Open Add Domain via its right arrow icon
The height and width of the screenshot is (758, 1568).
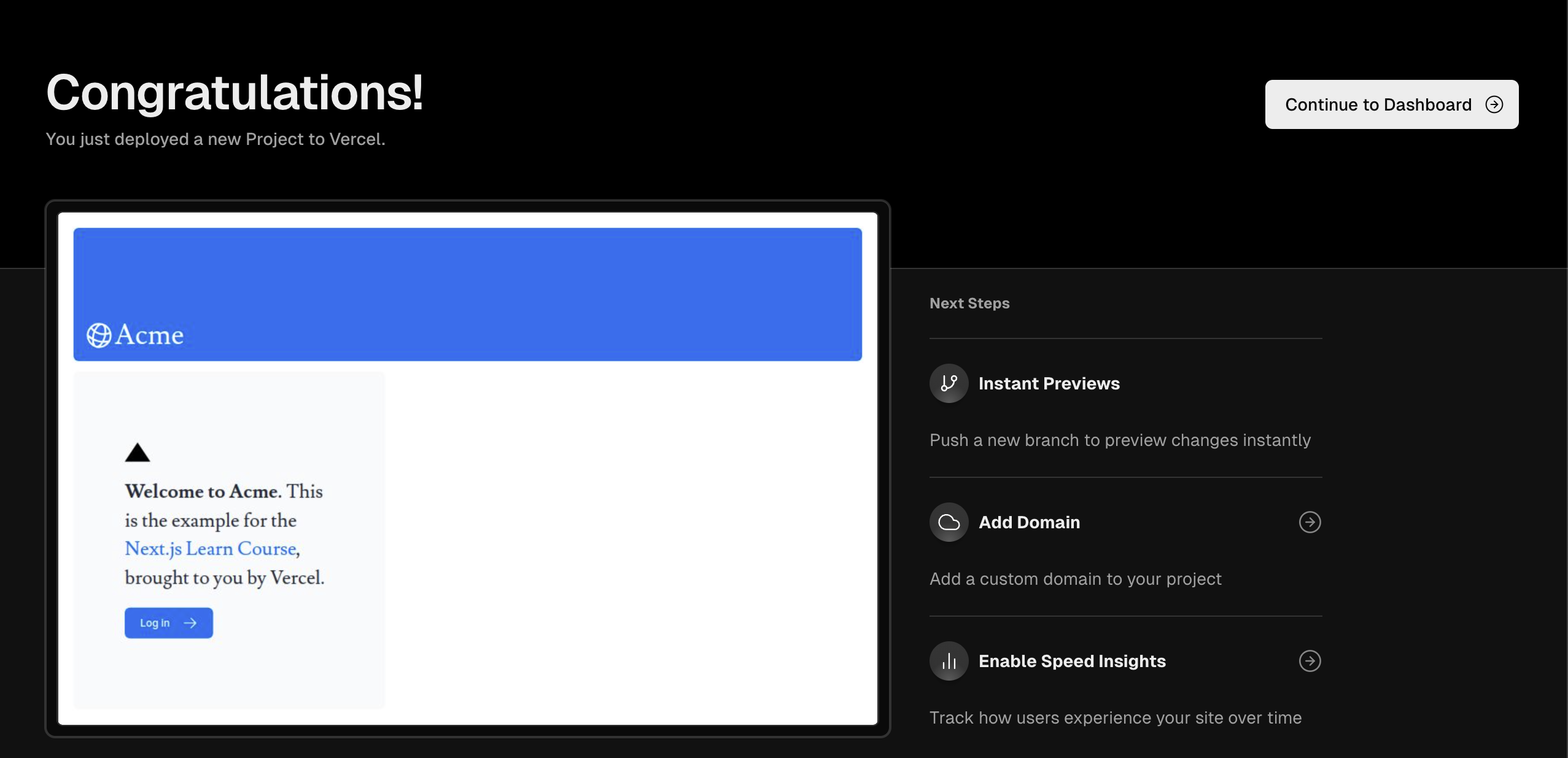click(x=1310, y=522)
